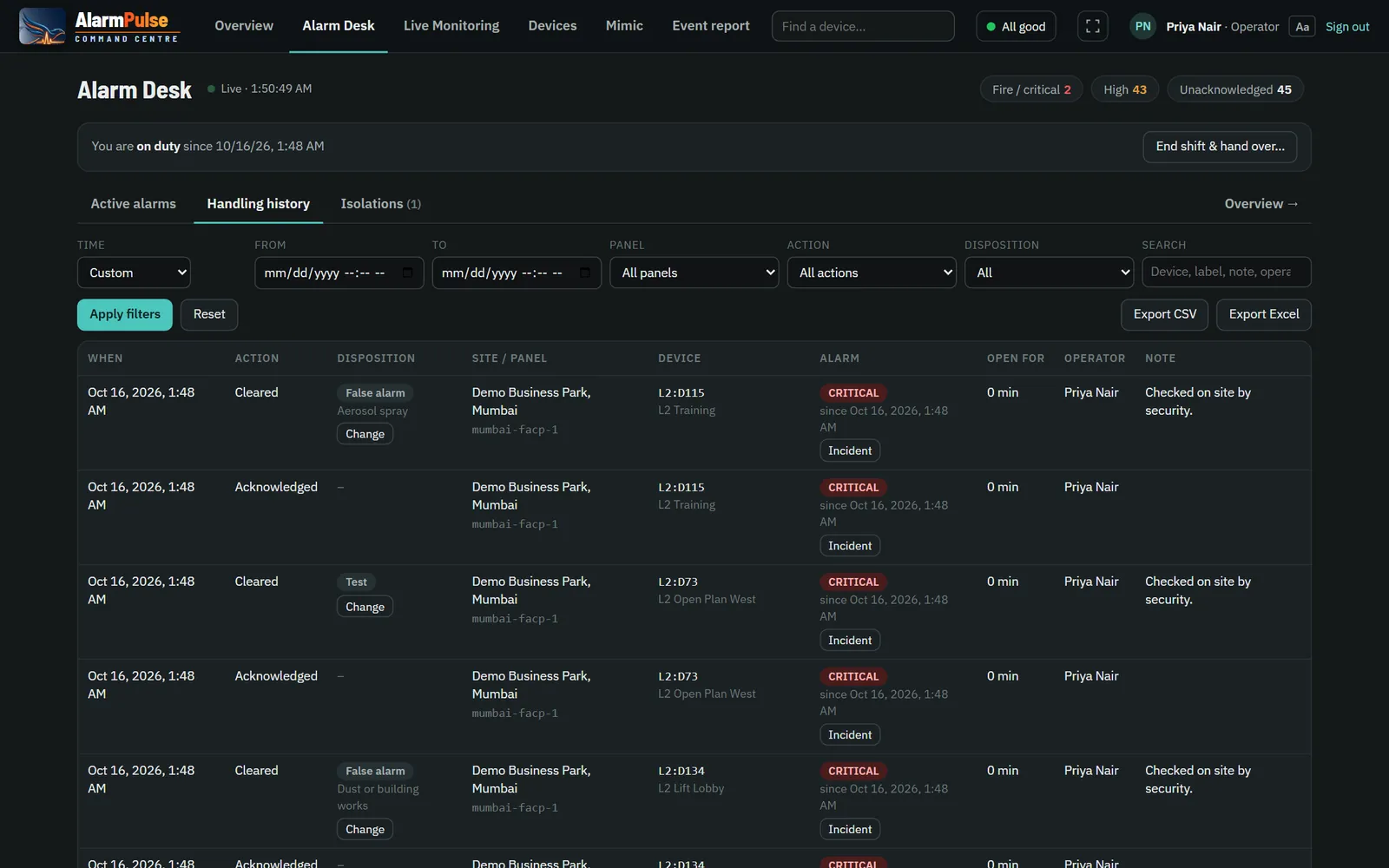
Task: Click End shift & hand over button
Action: [1220, 147]
